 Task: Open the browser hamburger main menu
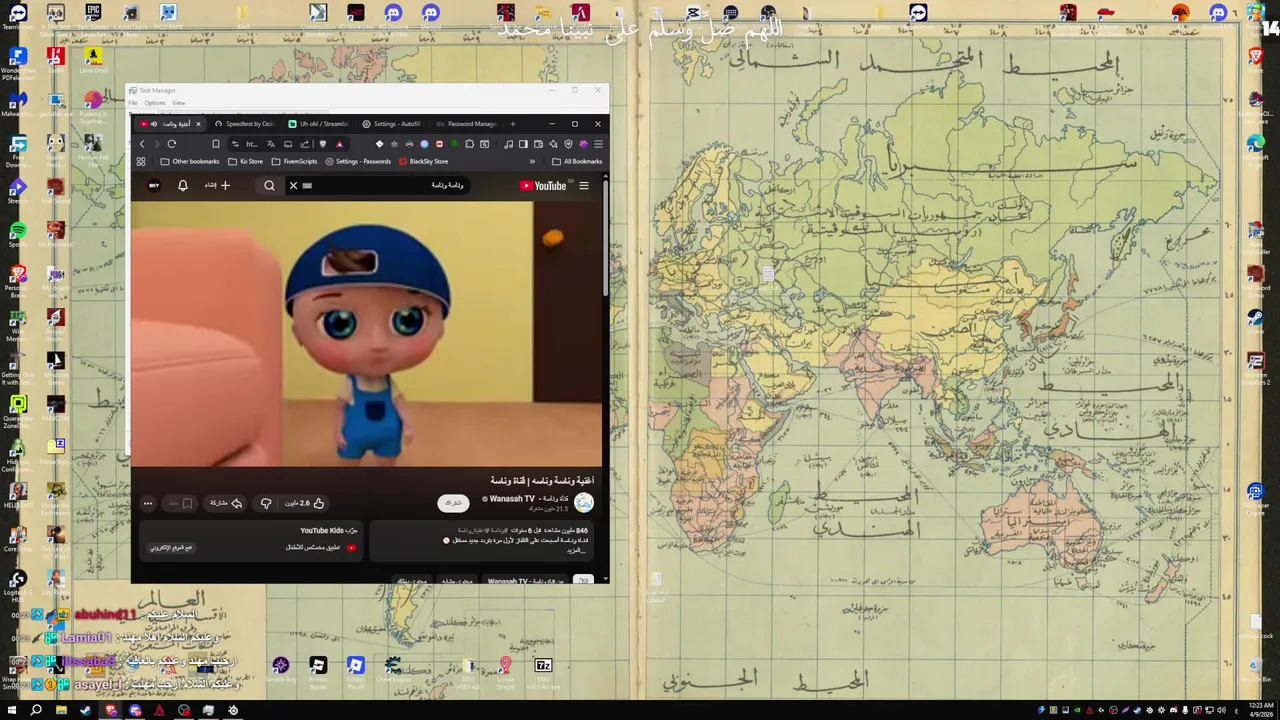point(599,144)
